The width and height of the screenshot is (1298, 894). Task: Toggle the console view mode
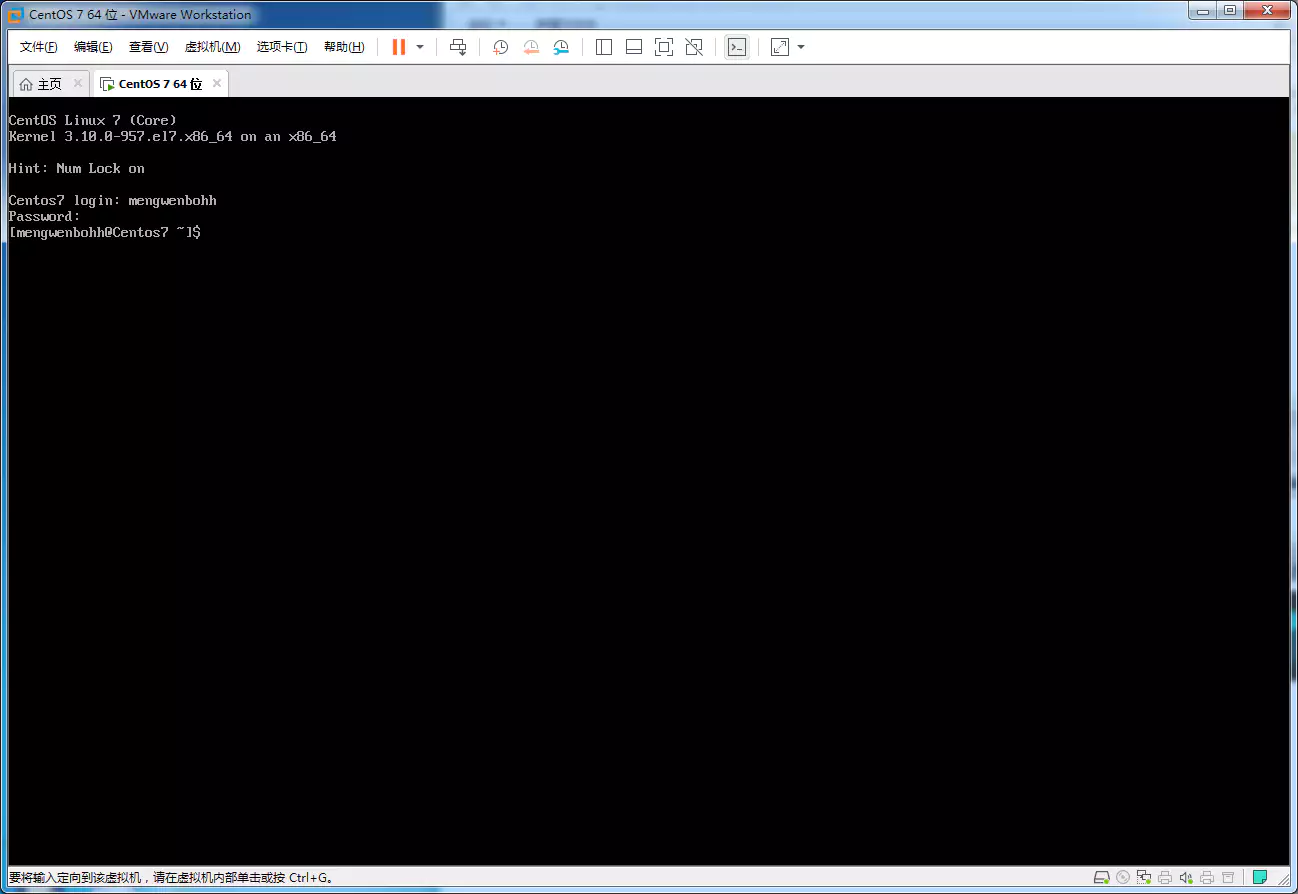[x=737, y=46]
